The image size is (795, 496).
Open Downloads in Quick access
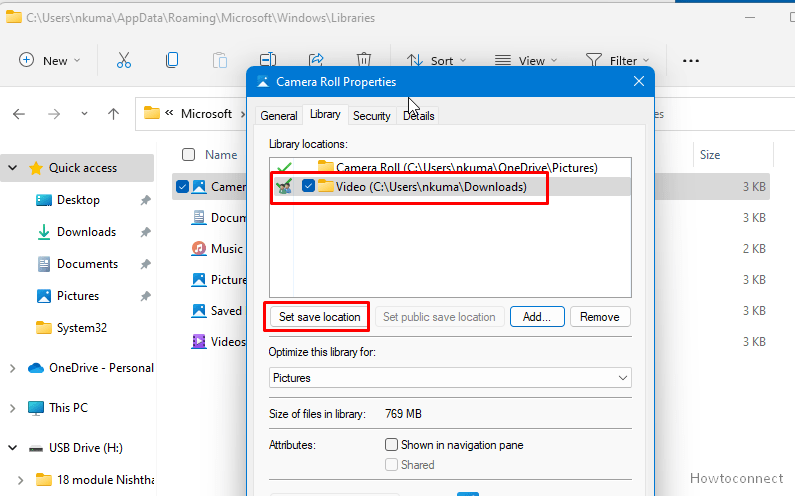[x=86, y=232]
